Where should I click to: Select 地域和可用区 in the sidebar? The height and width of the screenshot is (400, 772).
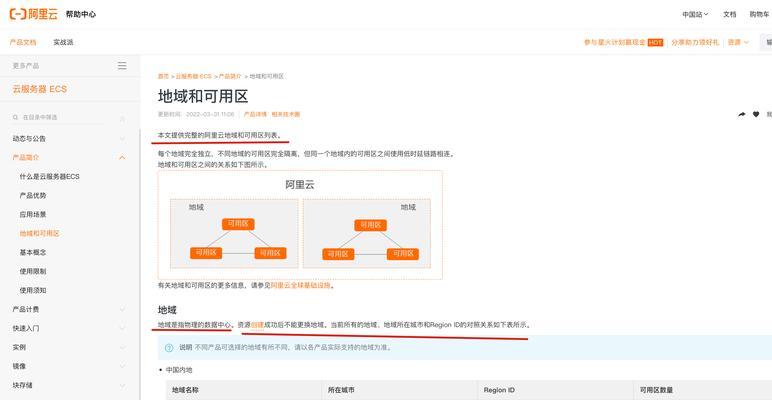click(x=39, y=233)
